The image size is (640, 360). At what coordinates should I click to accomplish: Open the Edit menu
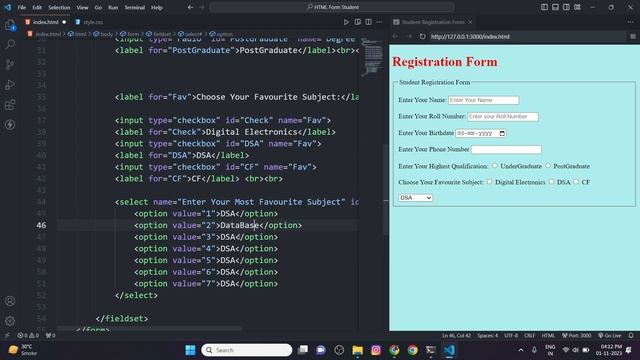[37, 7]
